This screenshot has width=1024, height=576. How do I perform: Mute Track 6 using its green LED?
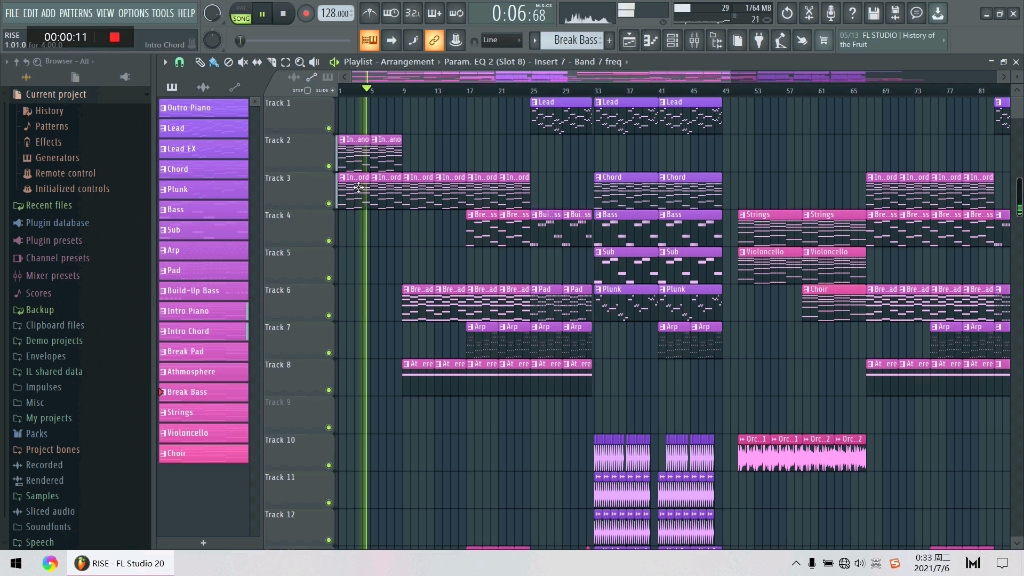[328, 316]
